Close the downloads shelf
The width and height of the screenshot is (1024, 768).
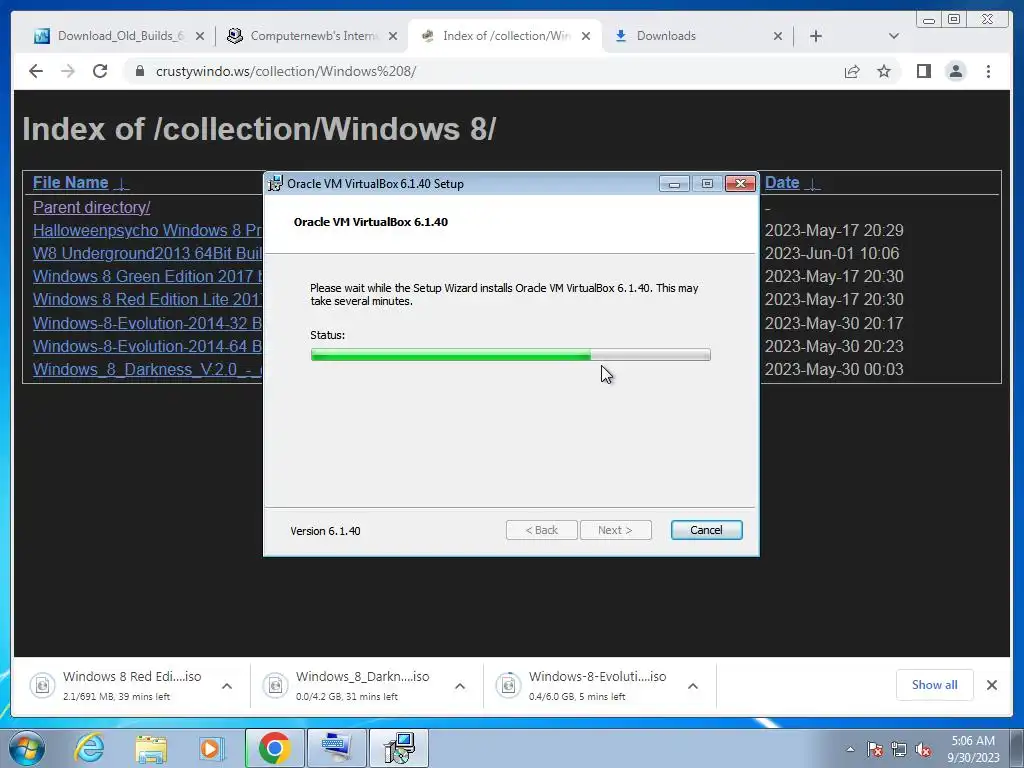(x=991, y=684)
